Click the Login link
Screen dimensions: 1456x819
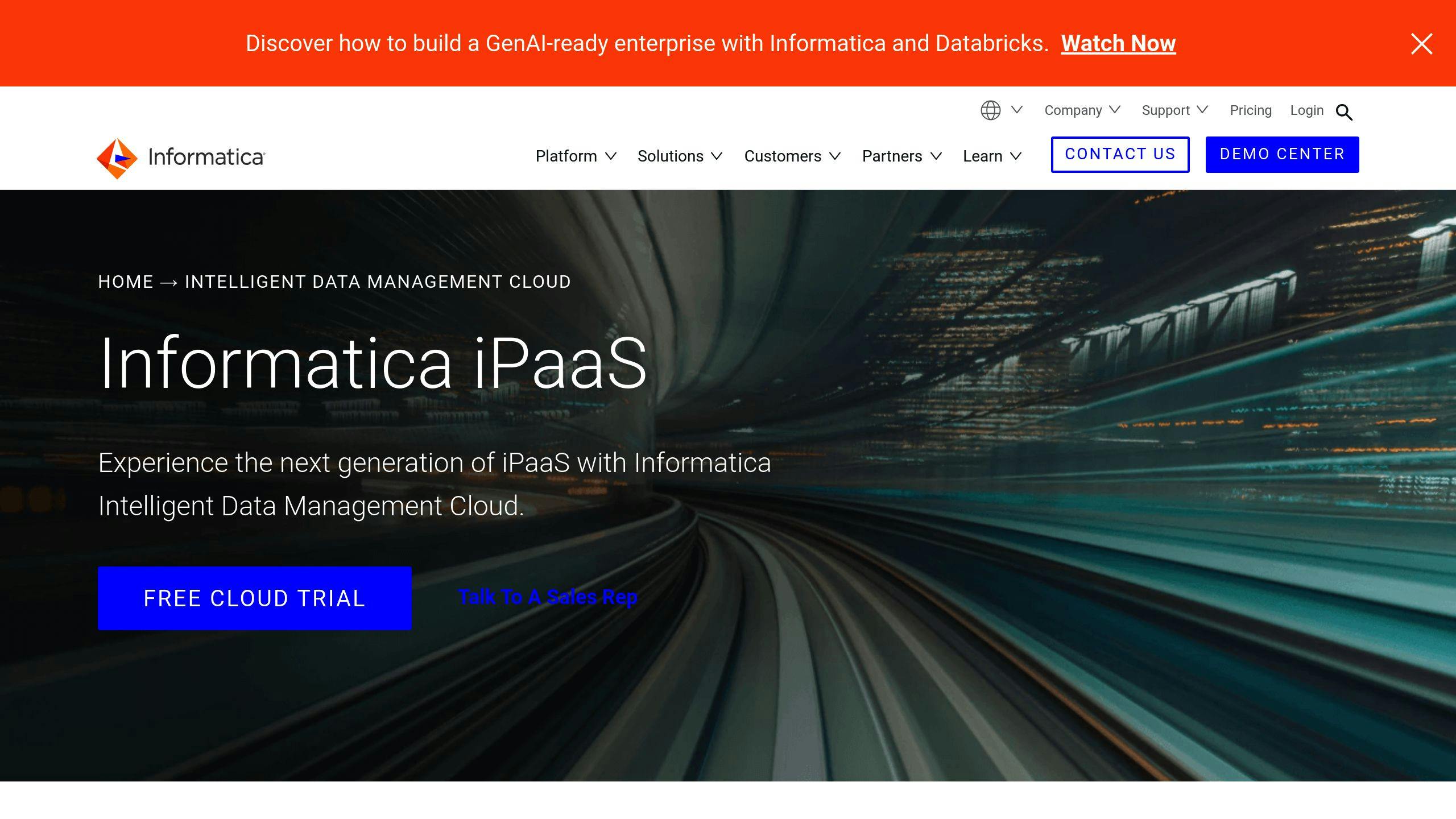1306,110
